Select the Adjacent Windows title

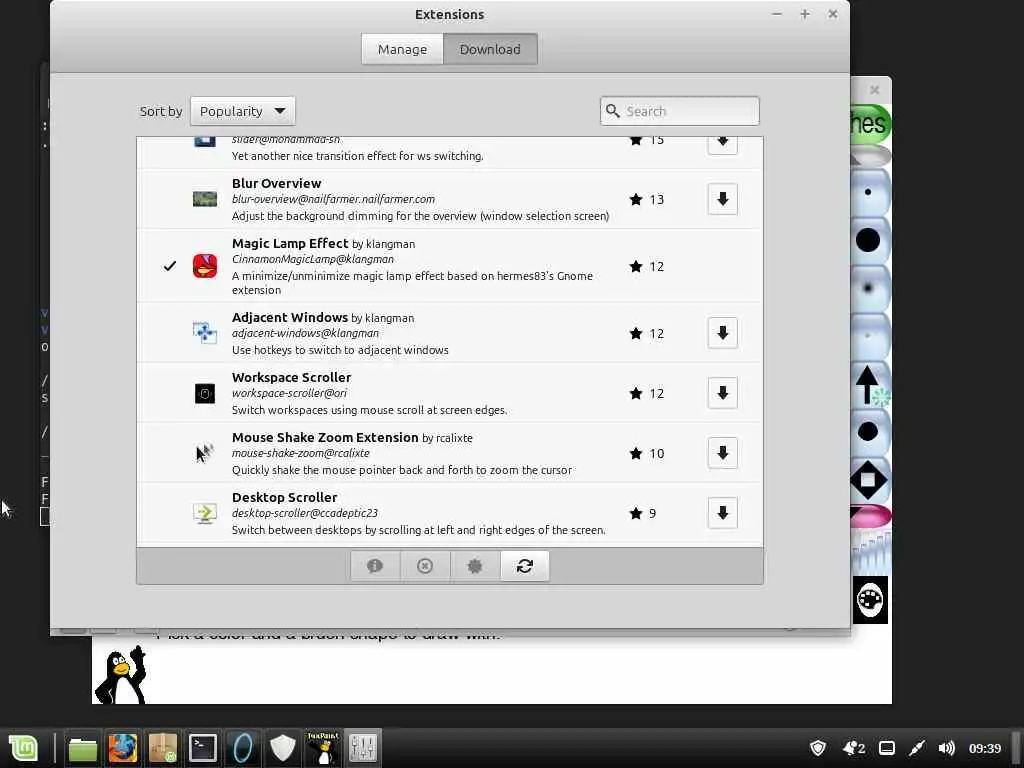click(x=290, y=317)
